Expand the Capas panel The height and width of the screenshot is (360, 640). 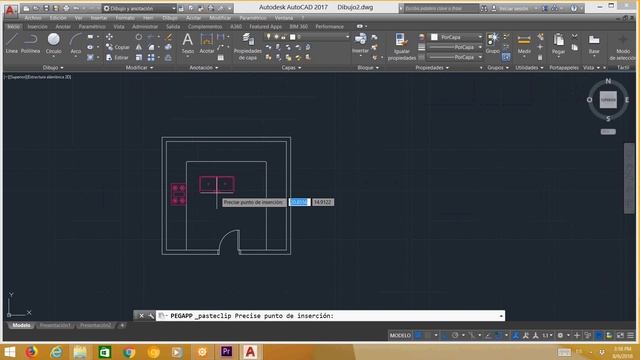click(291, 68)
